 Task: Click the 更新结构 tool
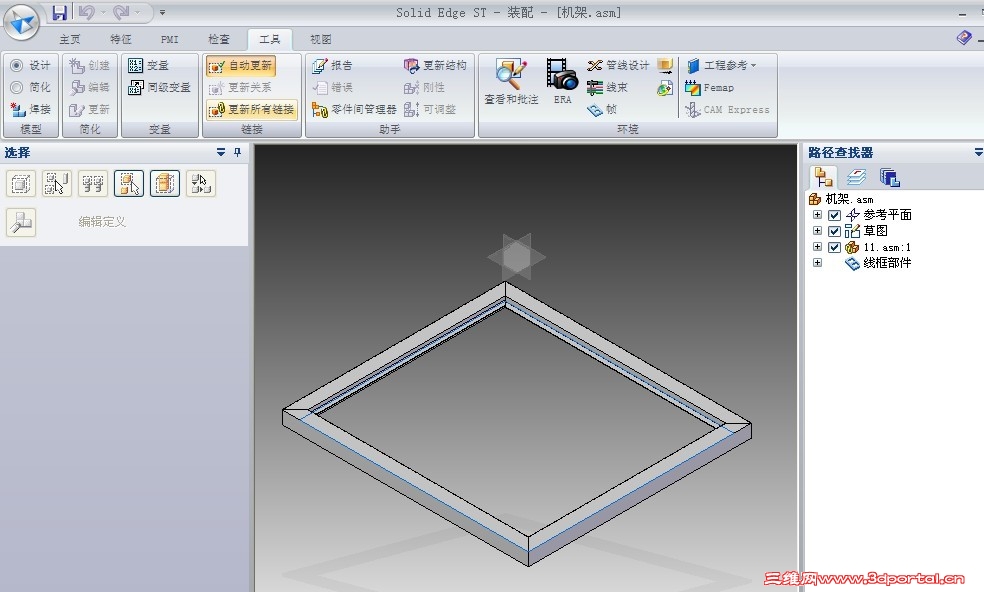tap(435, 65)
